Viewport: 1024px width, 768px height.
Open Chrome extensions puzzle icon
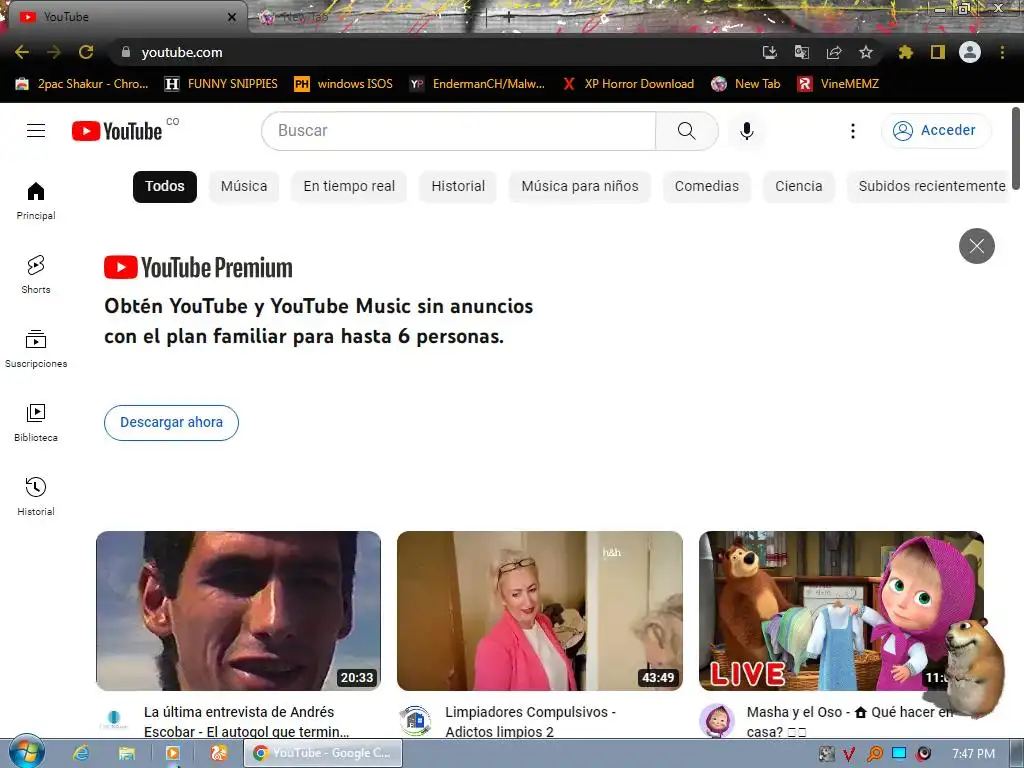(905, 52)
